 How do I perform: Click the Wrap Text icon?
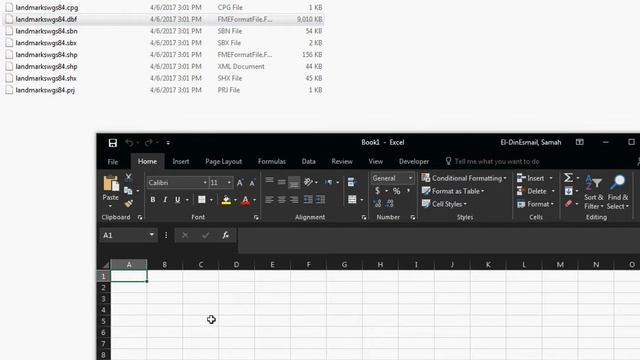(x=351, y=182)
